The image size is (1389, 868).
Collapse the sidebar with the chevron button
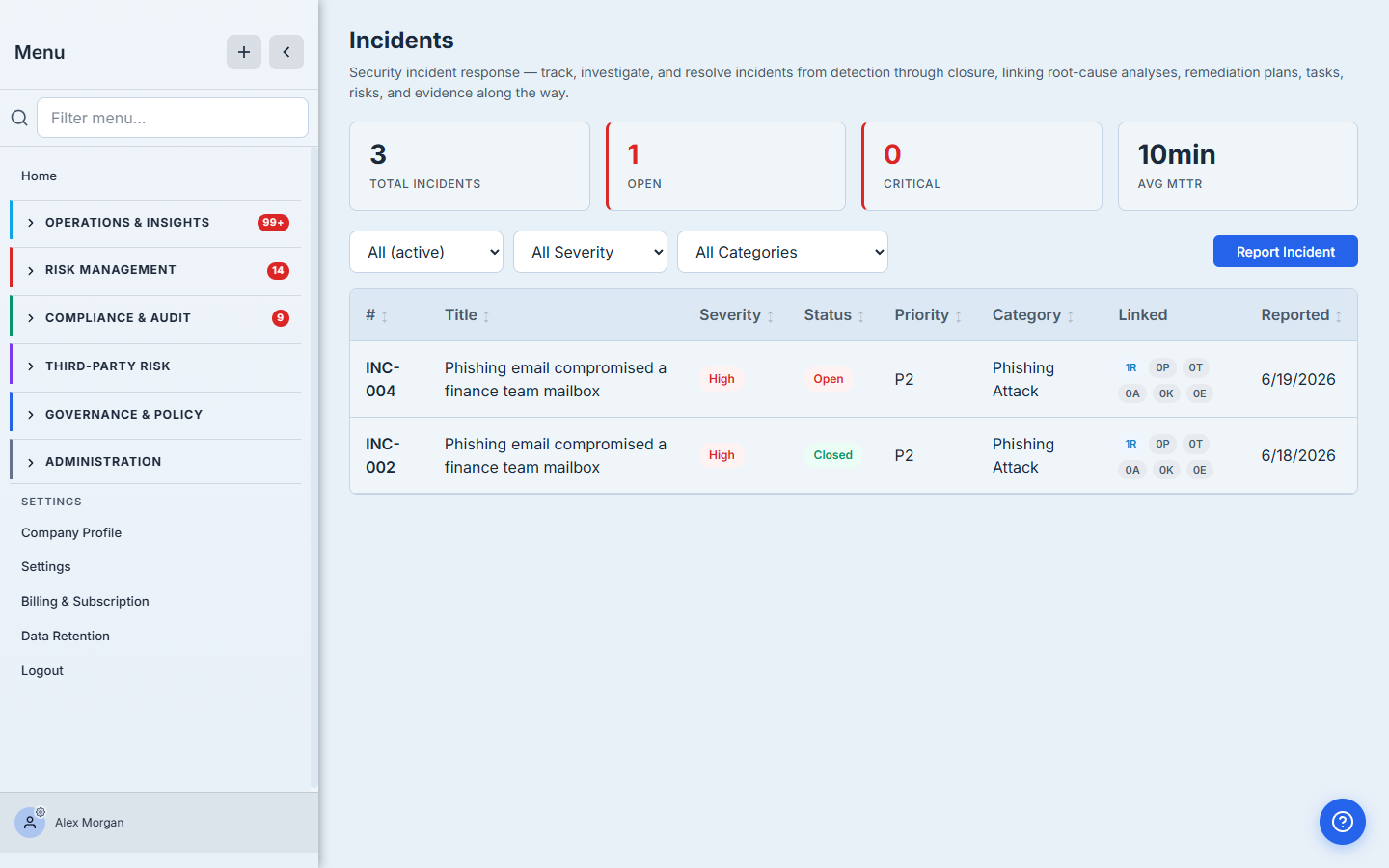[x=286, y=52]
